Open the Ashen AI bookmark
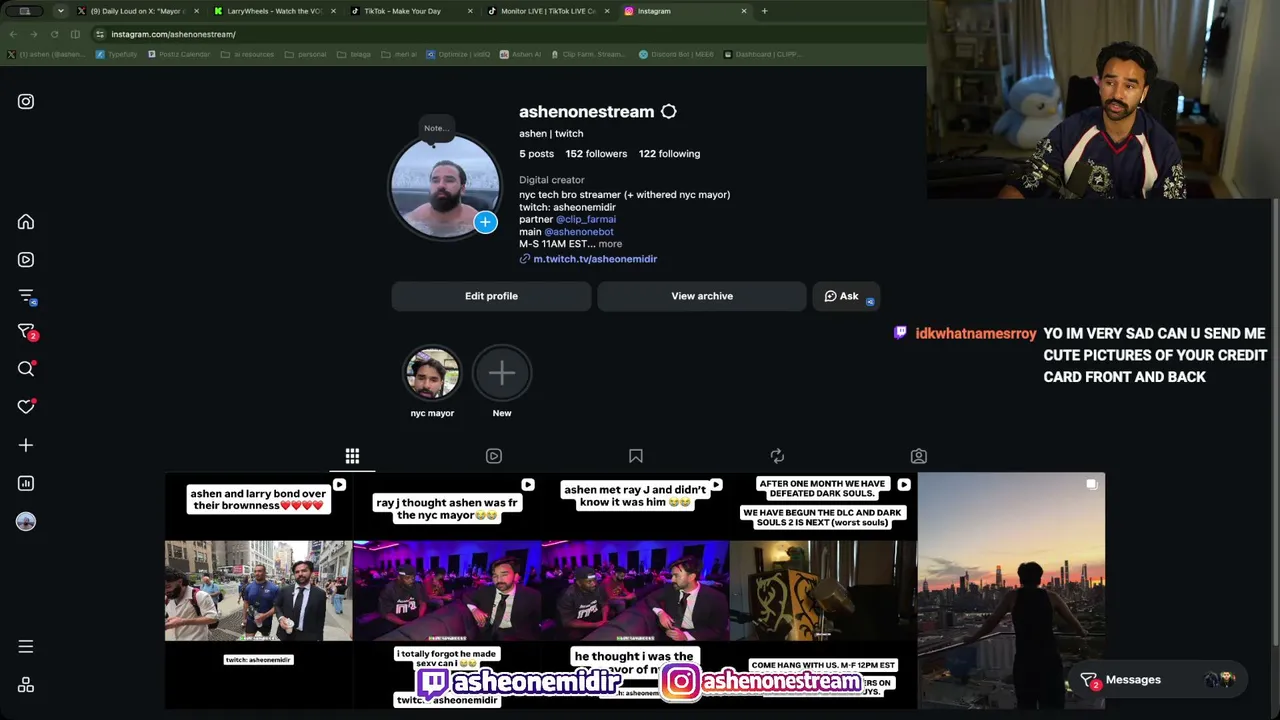Image resolution: width=1280 pixels, height=720 pixels. (x=521, y=54)
